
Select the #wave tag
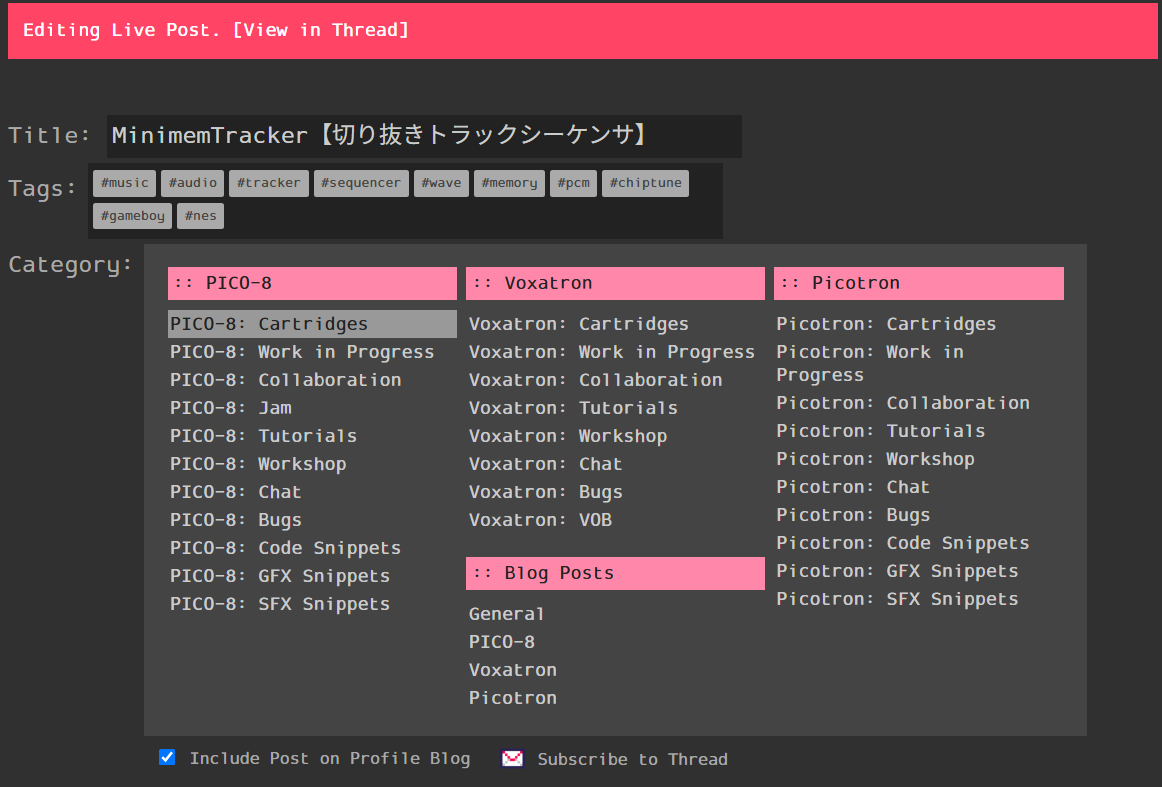click(x=441, y=183)
